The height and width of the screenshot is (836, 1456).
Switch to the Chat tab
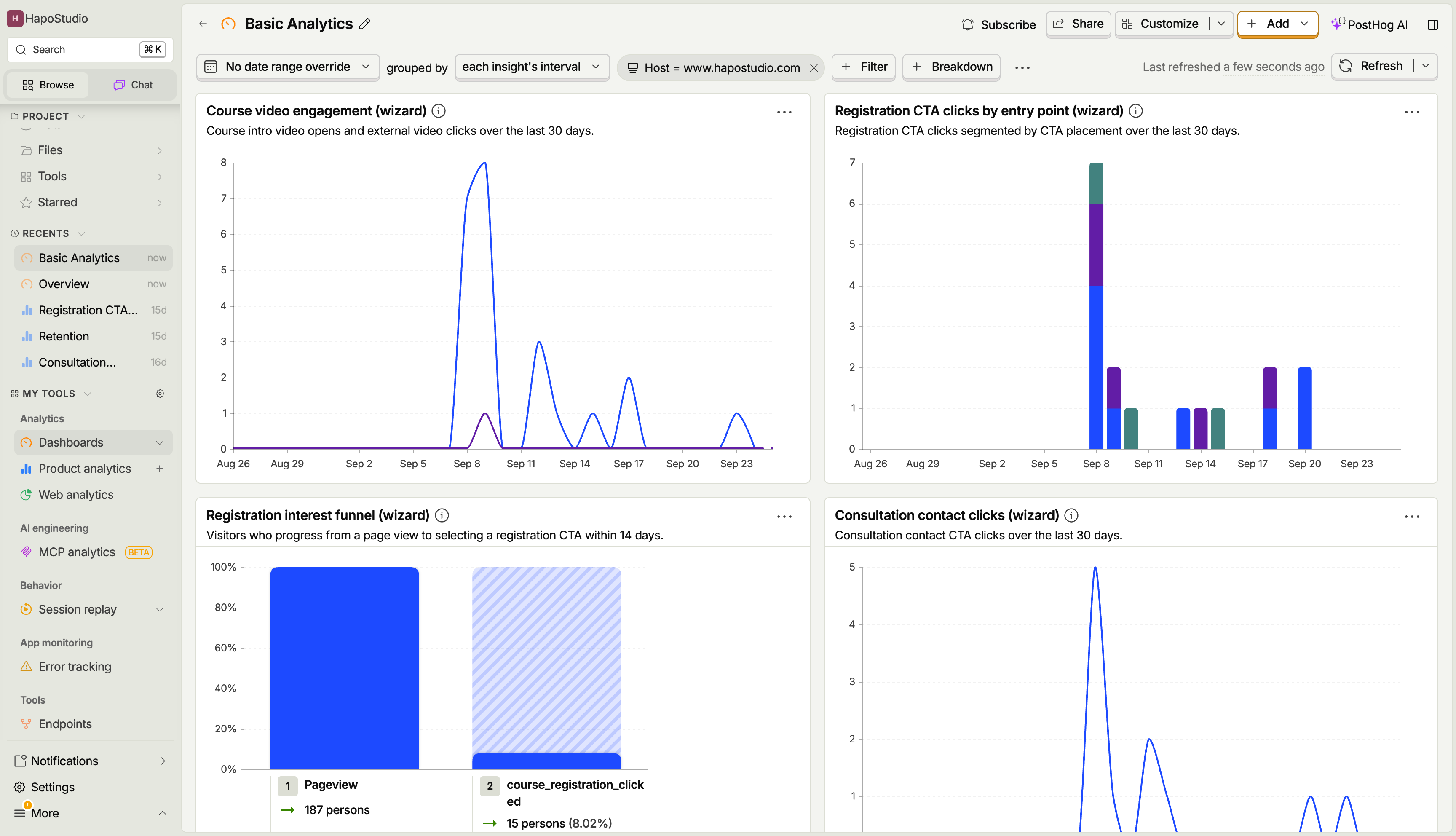(133, 85)
